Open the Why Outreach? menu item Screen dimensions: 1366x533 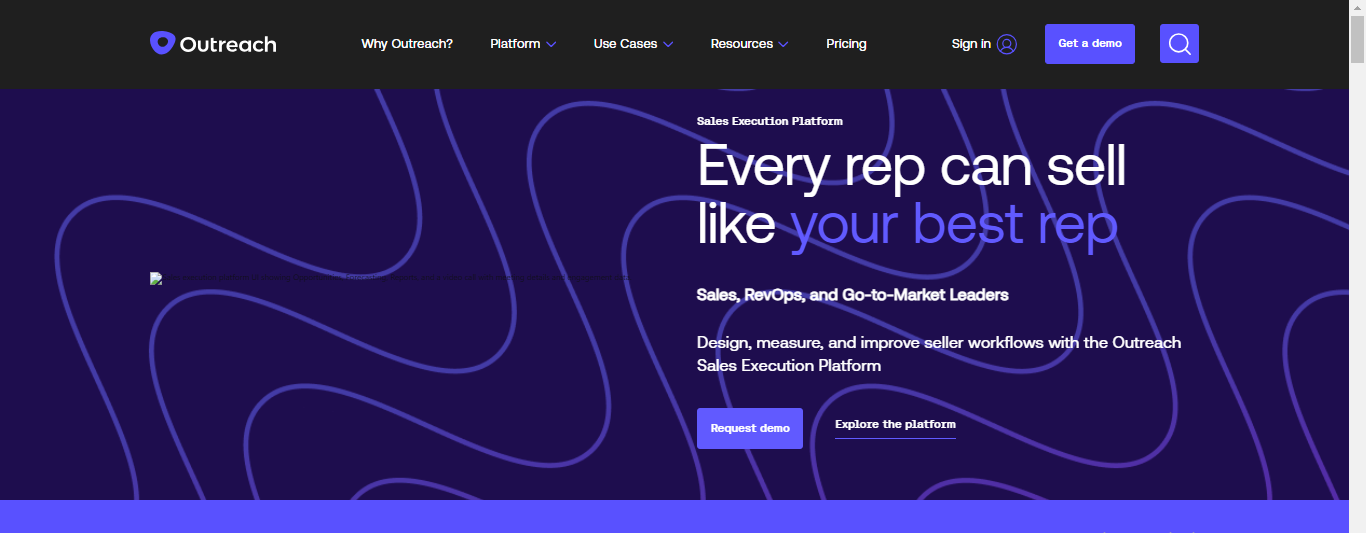pyautogui.click(x=407, y=44)
